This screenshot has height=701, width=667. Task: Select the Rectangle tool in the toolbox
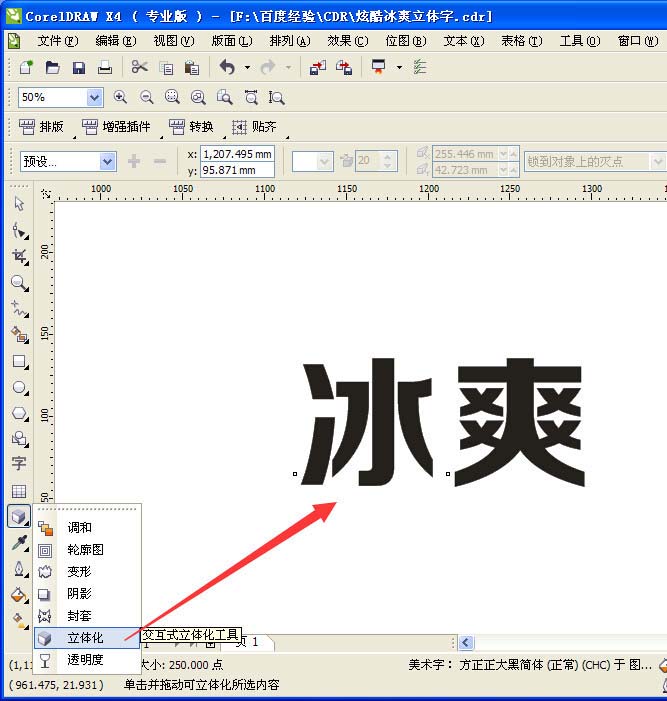pyautogui.click(x=20, y=361)
